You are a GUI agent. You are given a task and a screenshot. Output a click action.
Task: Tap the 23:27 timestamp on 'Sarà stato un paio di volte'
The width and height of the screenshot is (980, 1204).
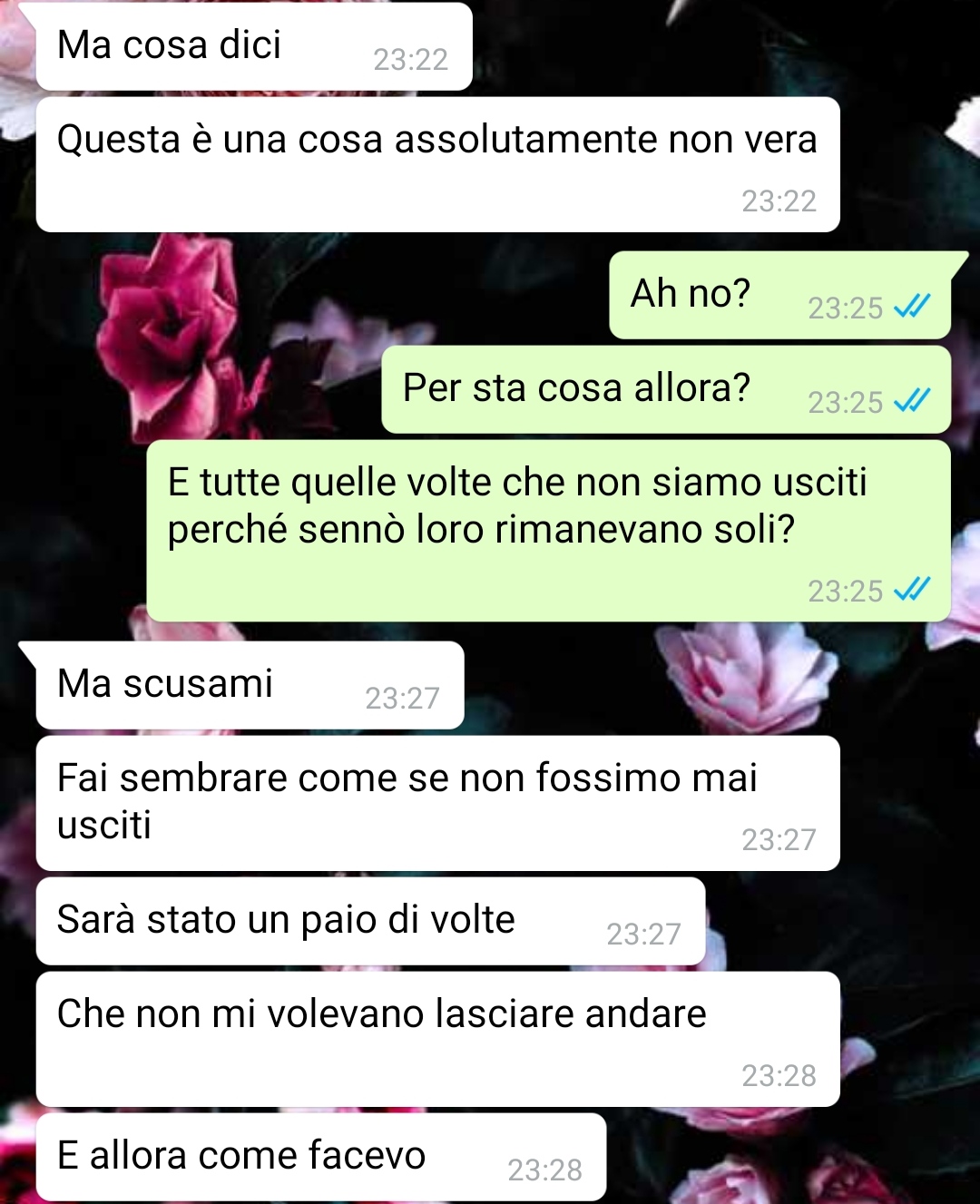[x=643, y=935]
